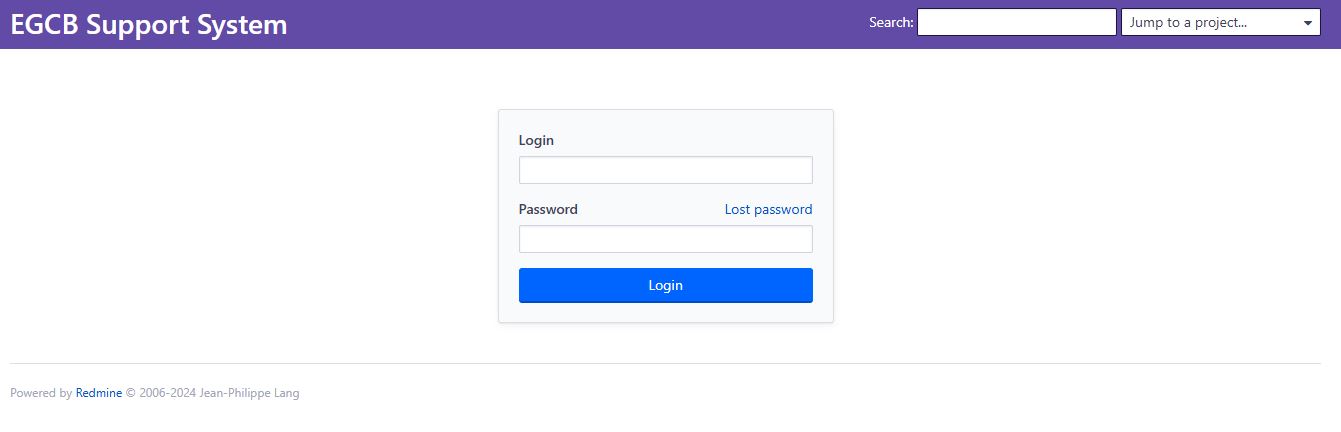Click the © symbol in the footer
The width and height of the screenshot is (1341, 432).
pyautogui.click(x=130, y=393)
